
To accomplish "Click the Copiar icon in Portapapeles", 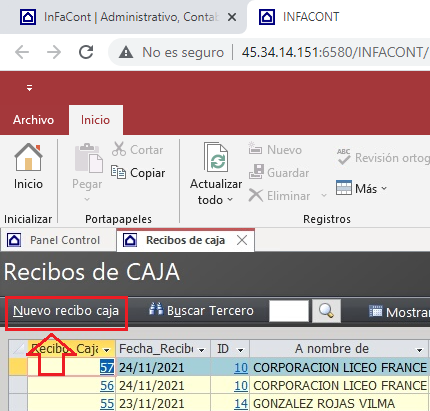I will (x=118, y=172).
